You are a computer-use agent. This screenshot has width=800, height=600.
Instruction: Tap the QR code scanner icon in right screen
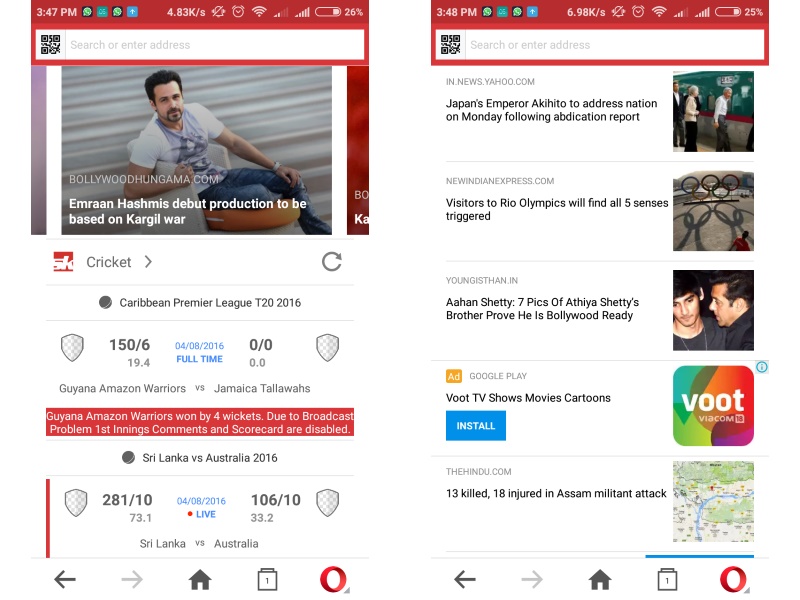(451, 45)
